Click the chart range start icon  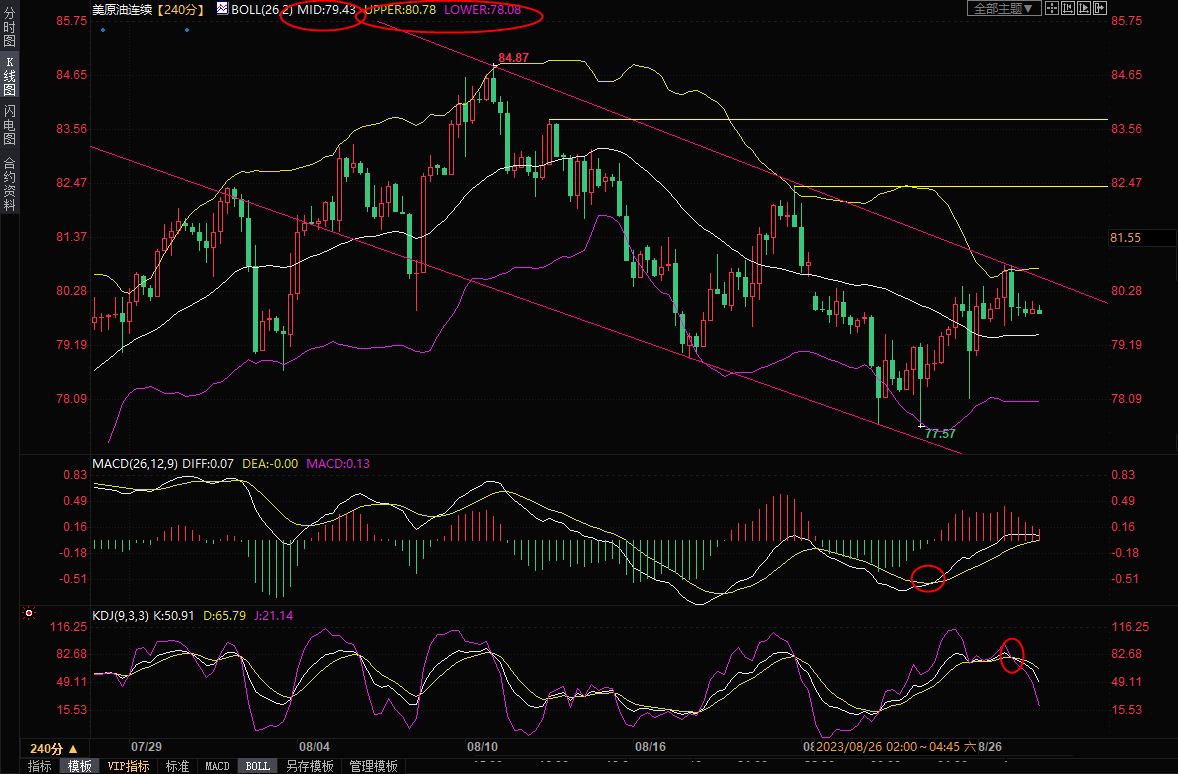1070,8
